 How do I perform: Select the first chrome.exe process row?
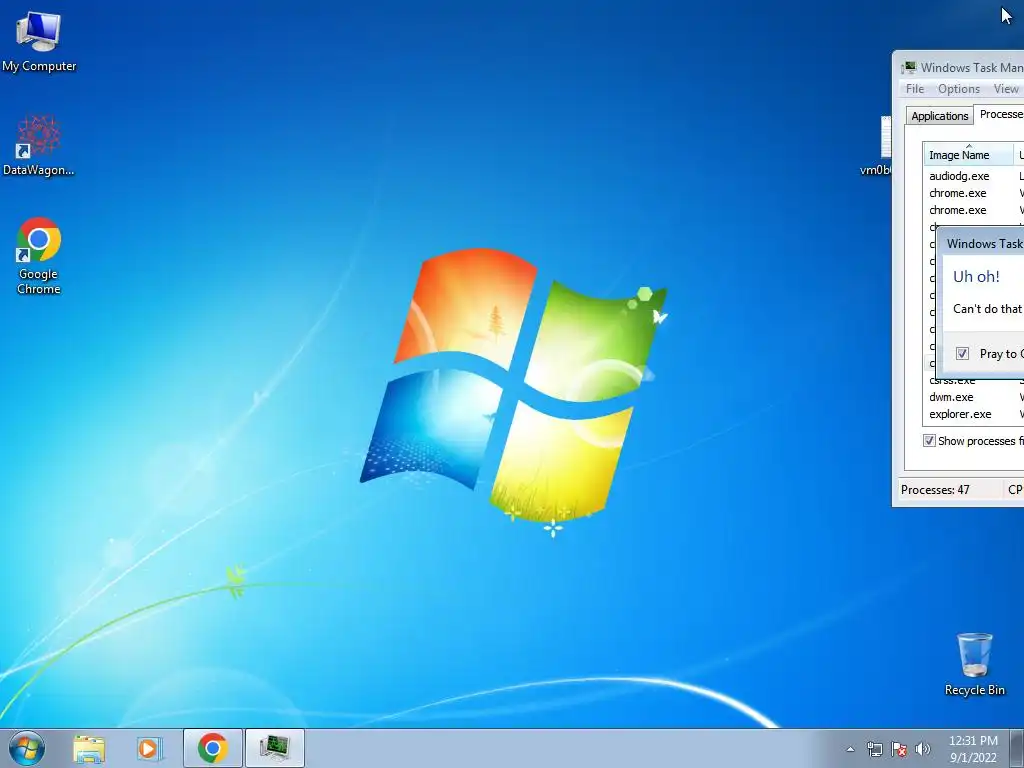pyautogui.click(x=973, y=193)
